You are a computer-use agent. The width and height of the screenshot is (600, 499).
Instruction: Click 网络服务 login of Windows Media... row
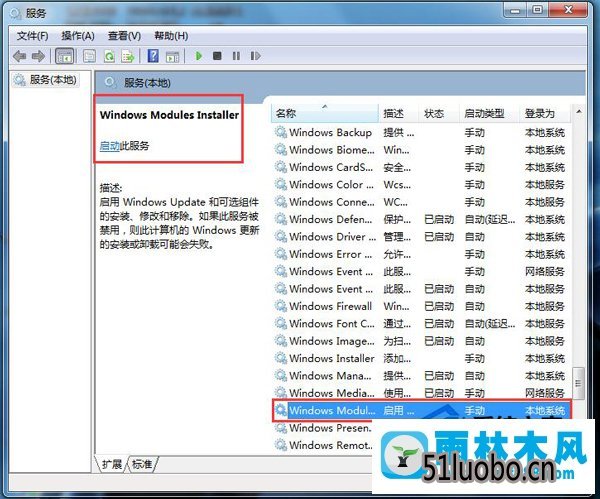[545, 393]
